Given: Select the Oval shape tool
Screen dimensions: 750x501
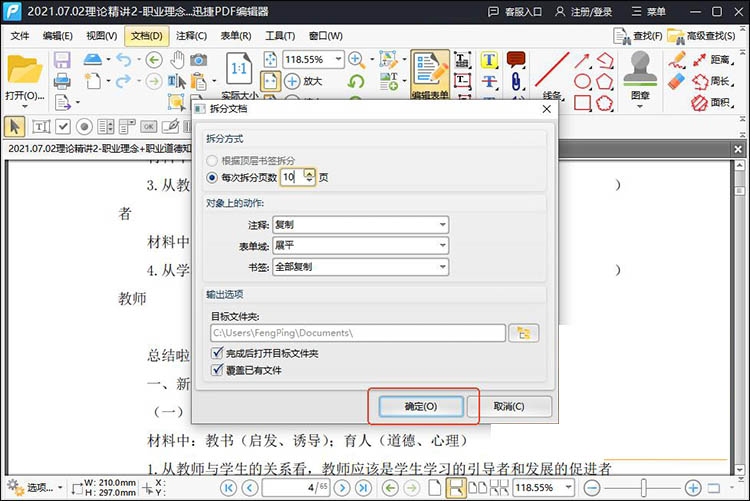Looking at the screenshot, I should tap(582, 81).
